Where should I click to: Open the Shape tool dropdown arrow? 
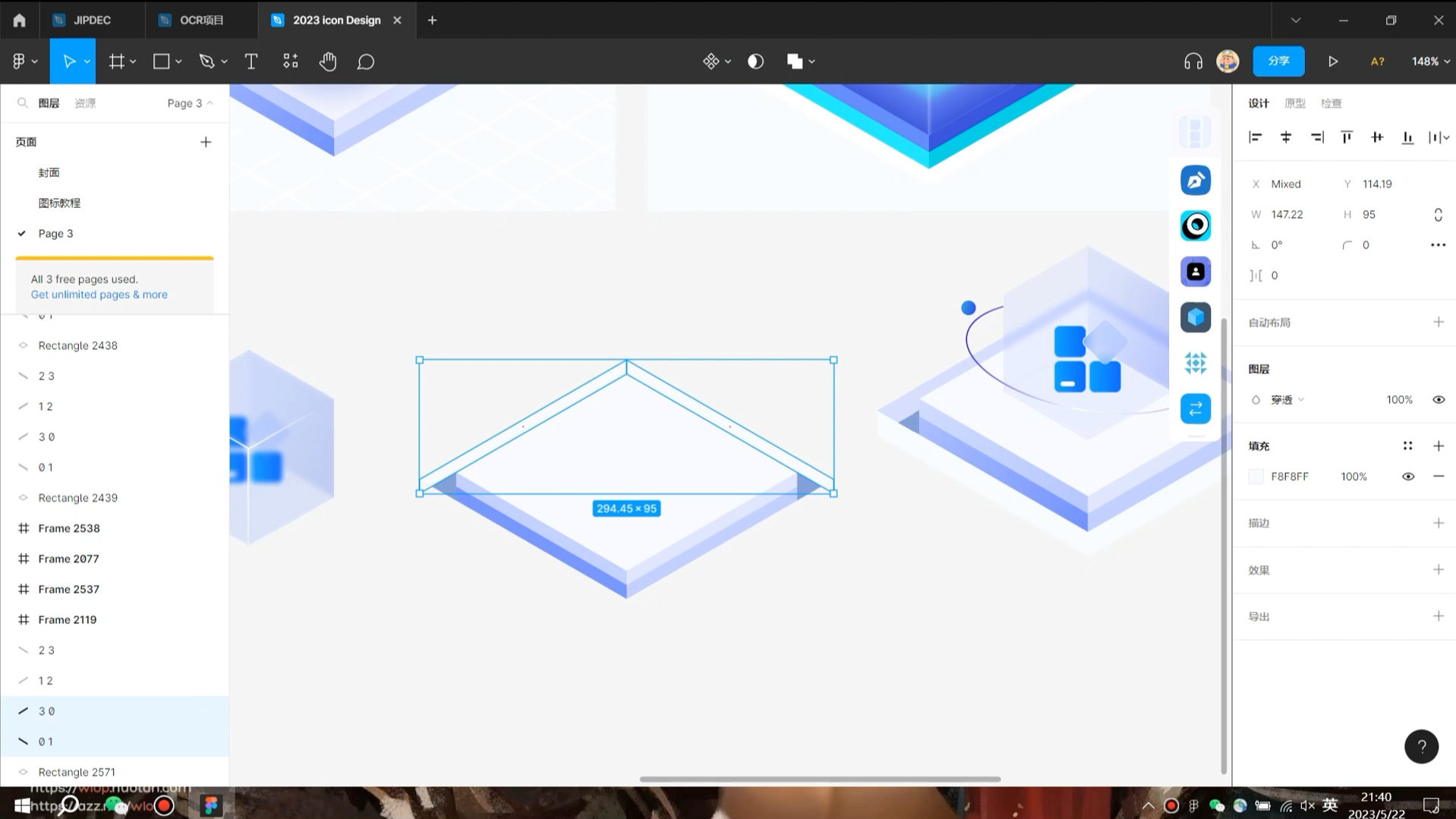tap(179, 61)
